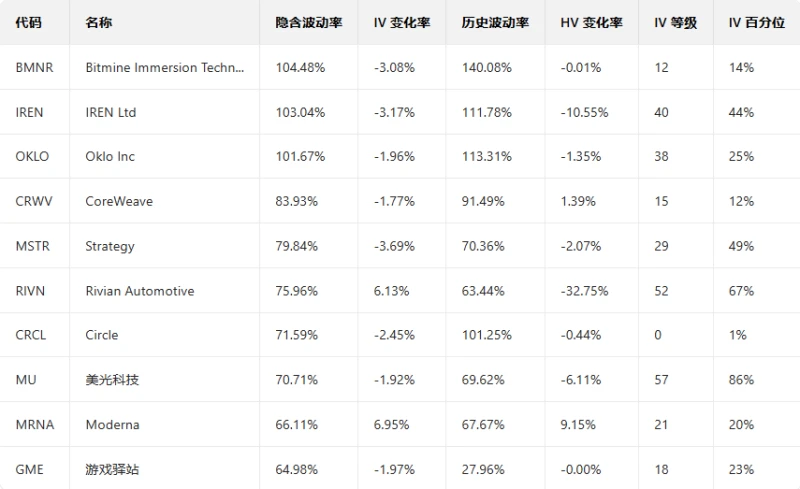Click the 历史波动率 column header
The height and width of the screenshot is (489, 800).
point(495,23)
